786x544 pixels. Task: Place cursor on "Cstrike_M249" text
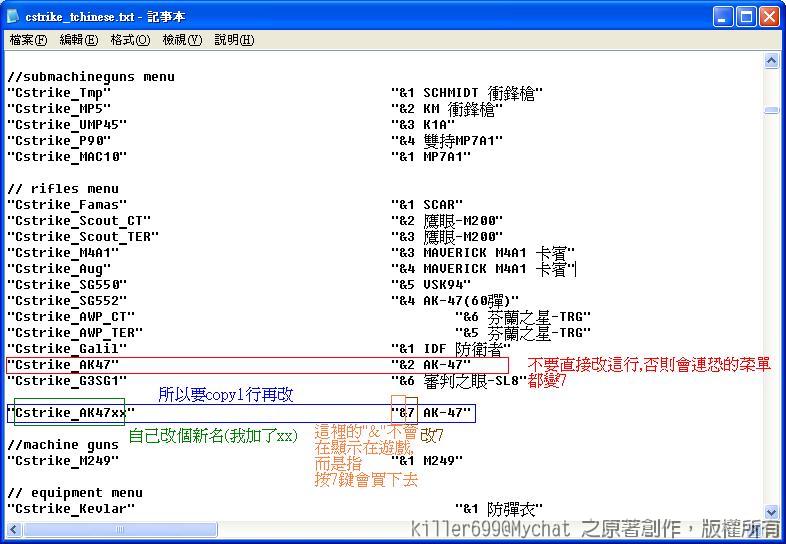63,461
